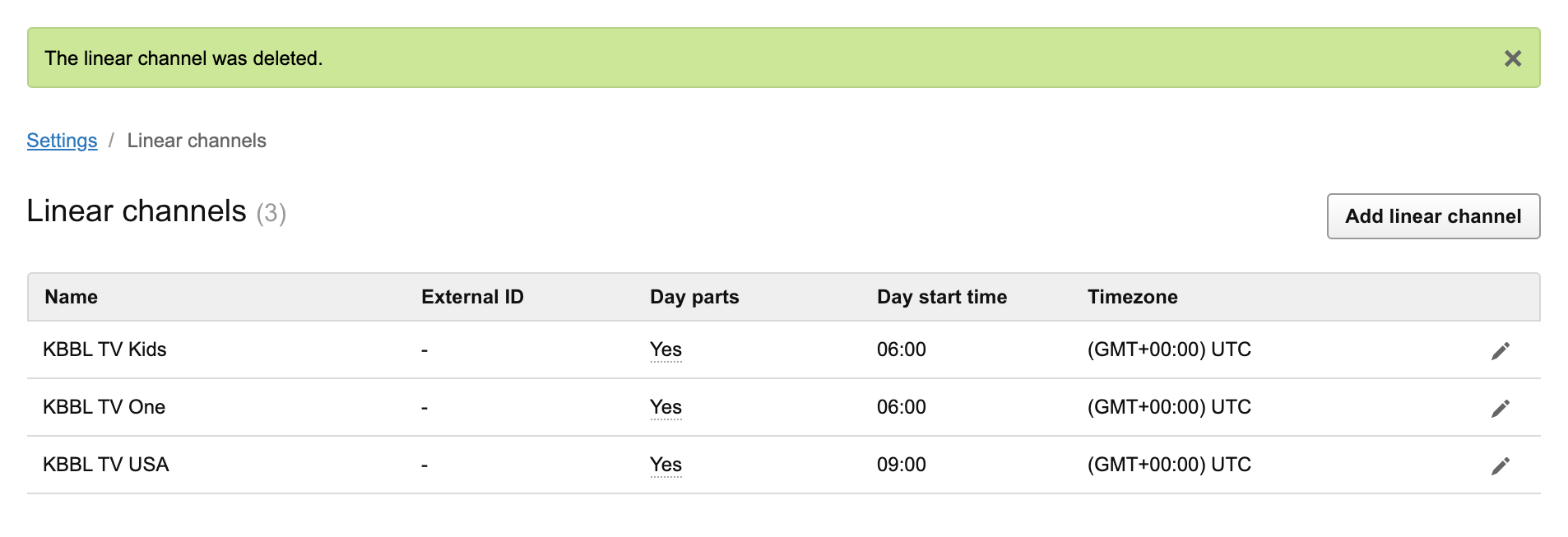1568x537 pixels.
Task: Click the 09:00 start time for KBBL TV USA
Action: pyautogui.click(x=901, y=465)
